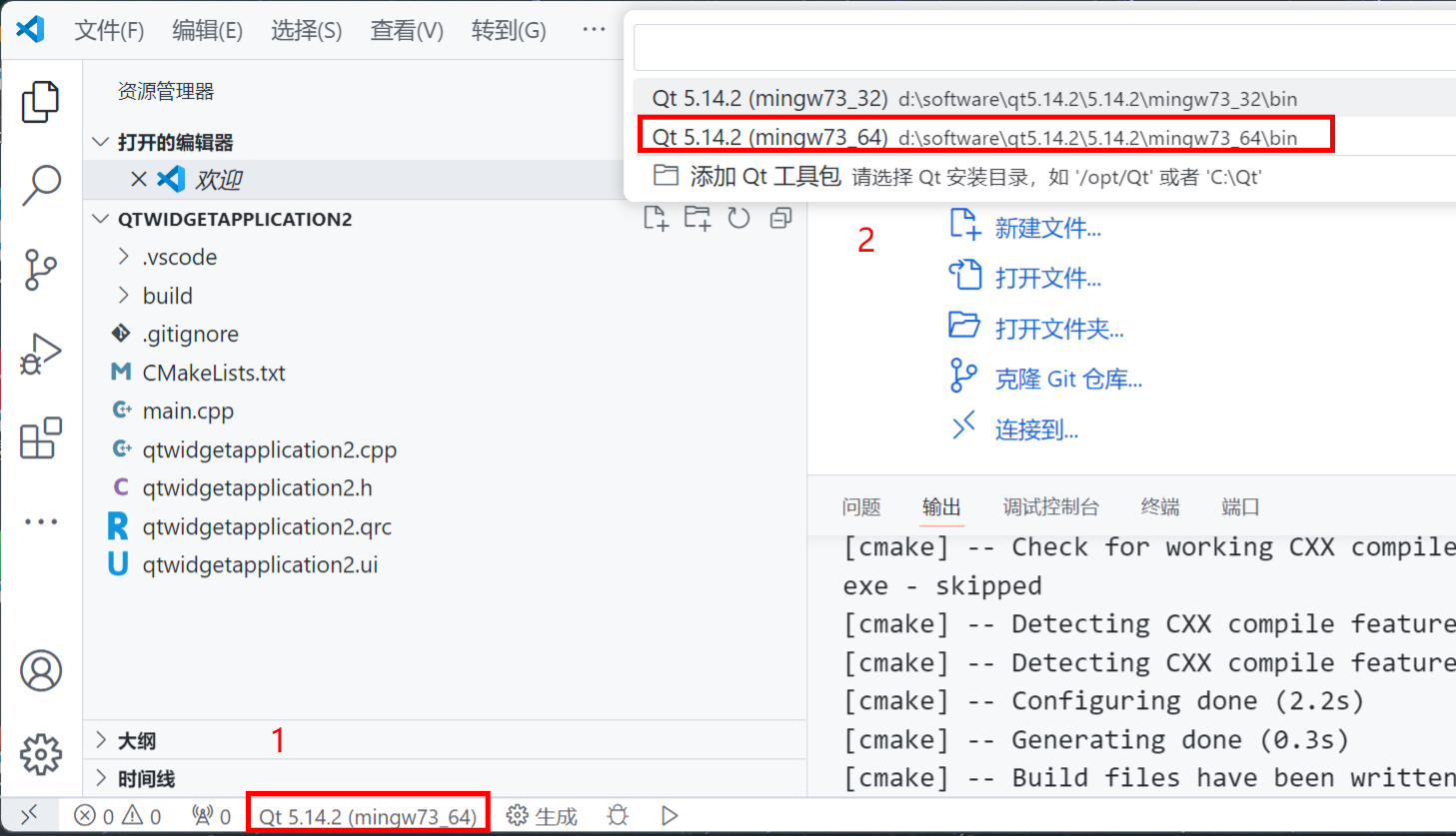Open the Run and Debug view
The height and width of the screenshot is (836, 1456).
[41, 354]
